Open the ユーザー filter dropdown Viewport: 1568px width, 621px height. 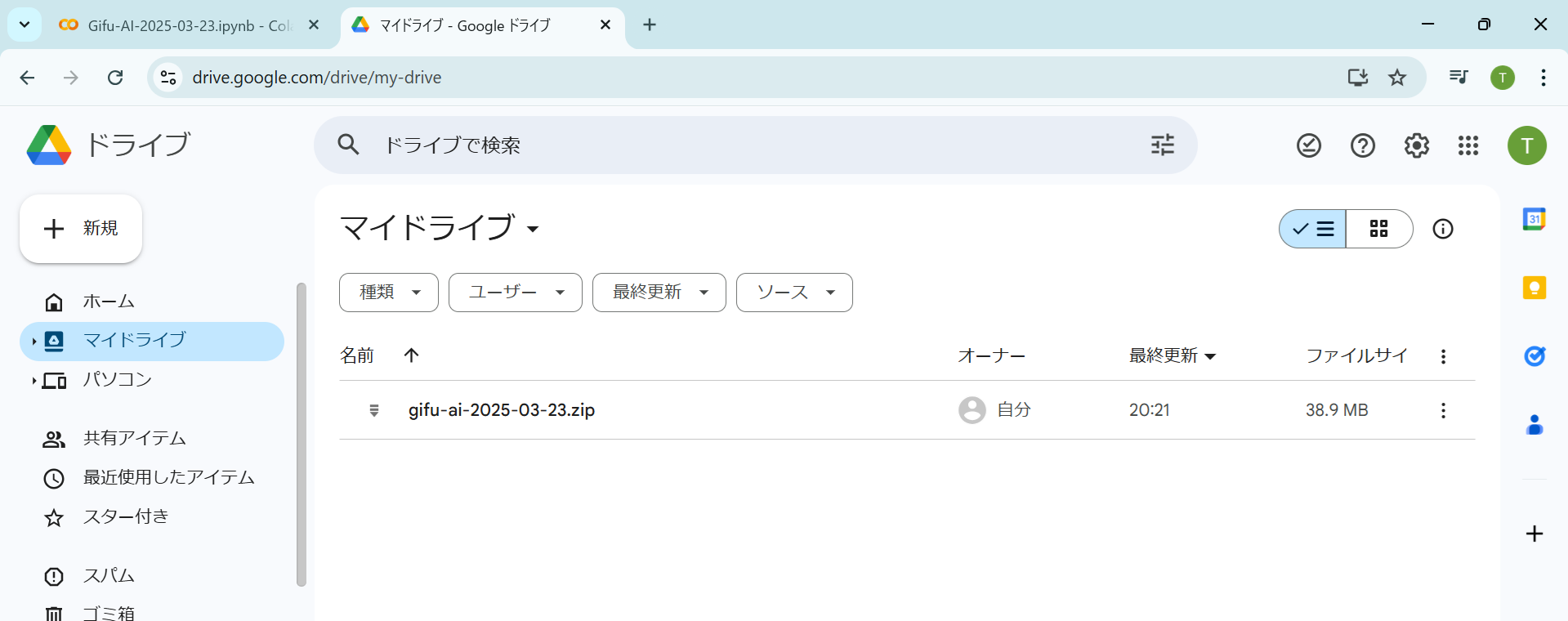516,293
